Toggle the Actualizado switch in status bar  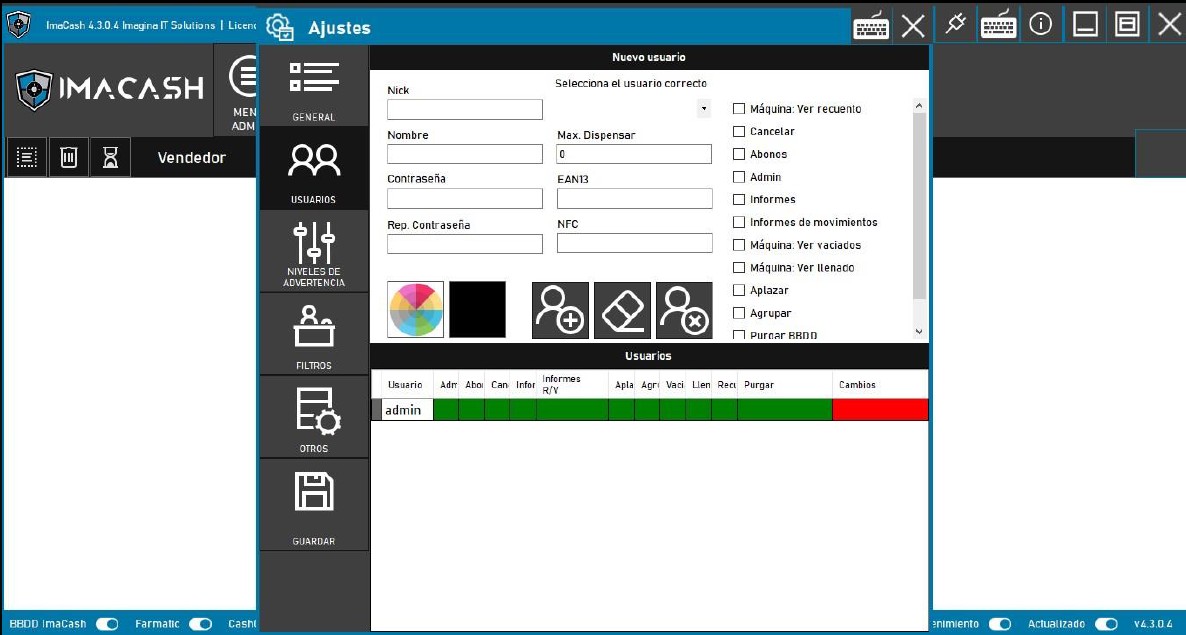pos(1103,623)
